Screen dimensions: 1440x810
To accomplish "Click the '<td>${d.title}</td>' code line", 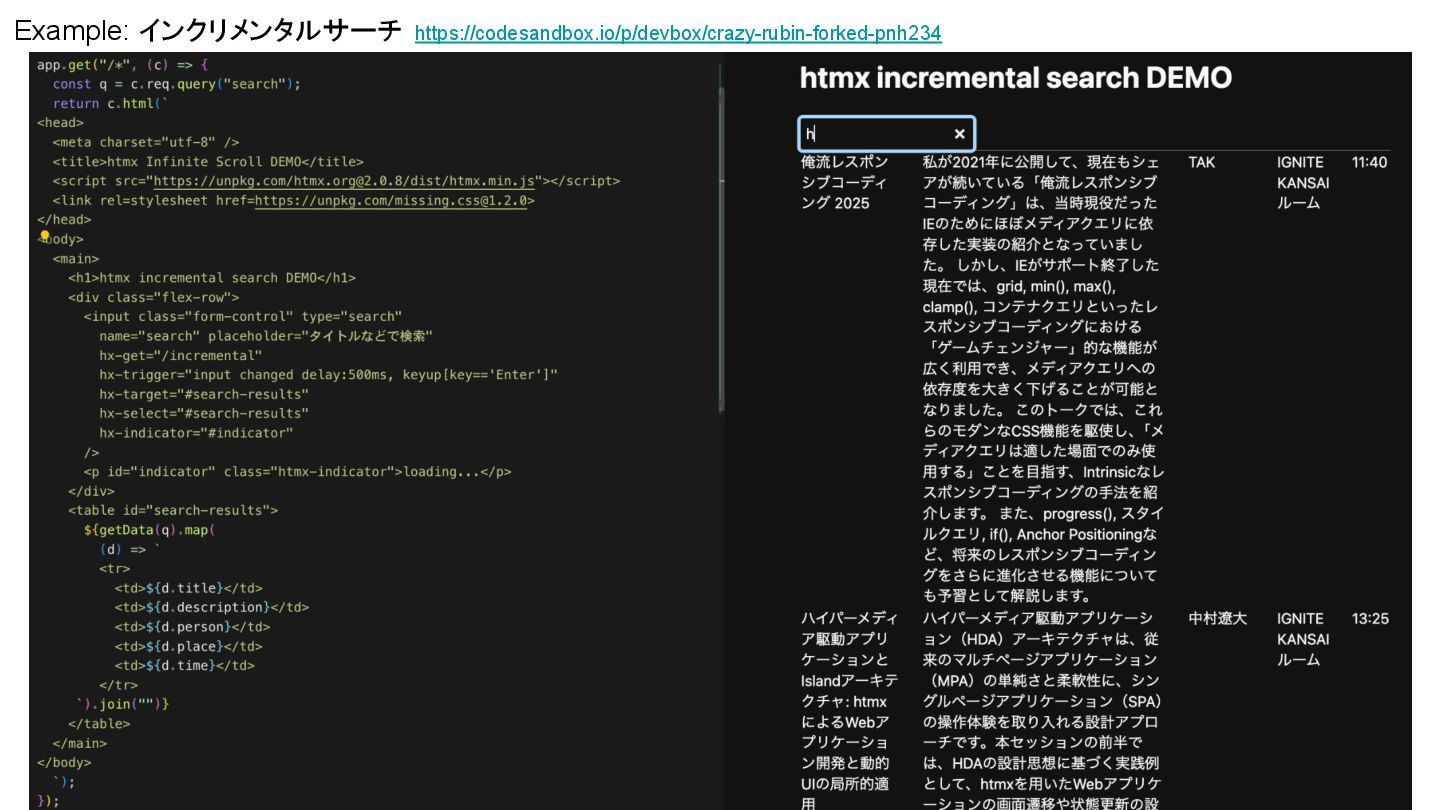I will click(189, 588).
